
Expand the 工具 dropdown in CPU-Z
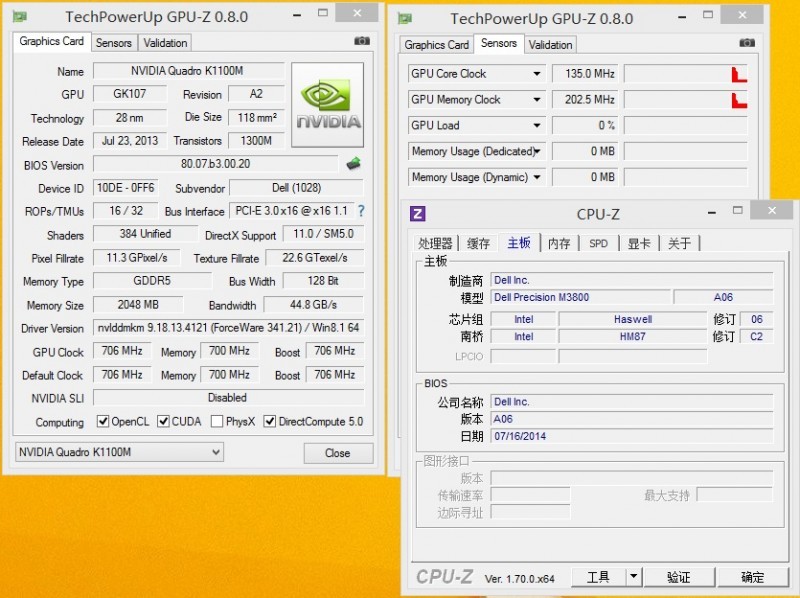pyautogui.click(x=634, y=577)
